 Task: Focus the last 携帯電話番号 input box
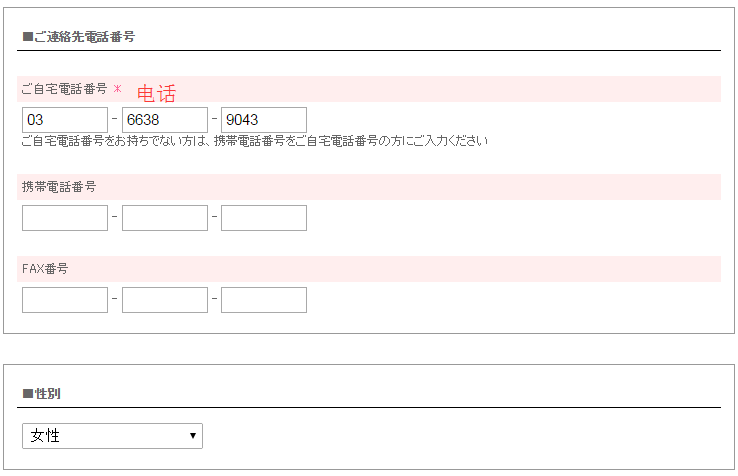(263, 218)
